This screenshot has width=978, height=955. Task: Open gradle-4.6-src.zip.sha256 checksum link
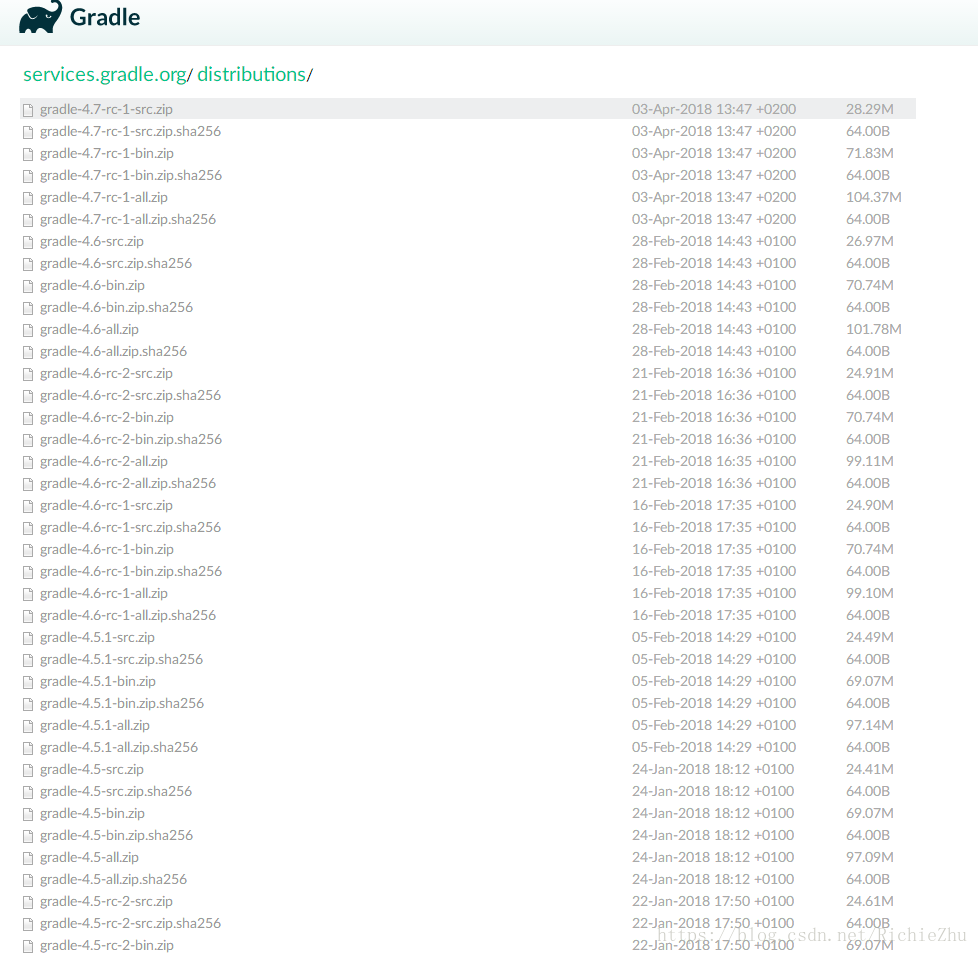[x=116, y=263]
